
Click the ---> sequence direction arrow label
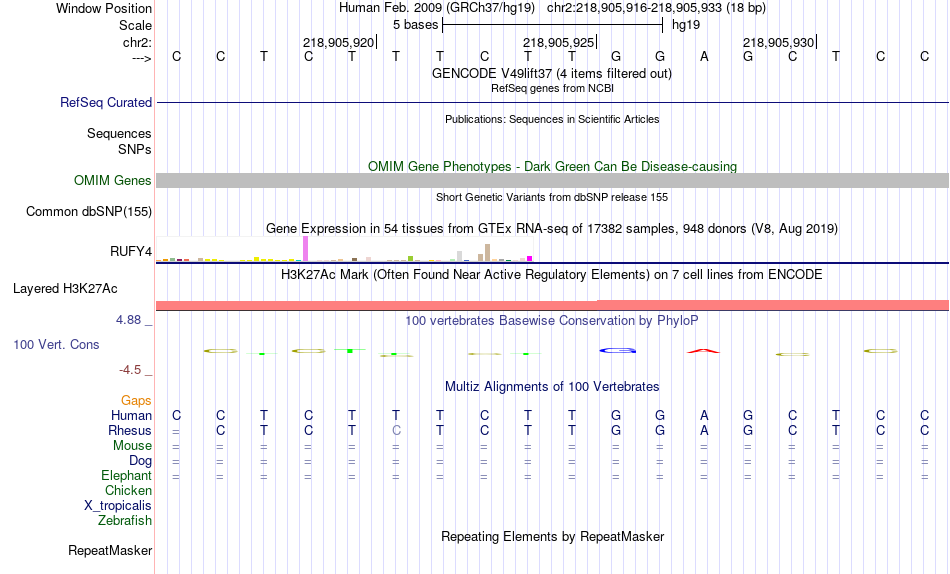(141, 58)
